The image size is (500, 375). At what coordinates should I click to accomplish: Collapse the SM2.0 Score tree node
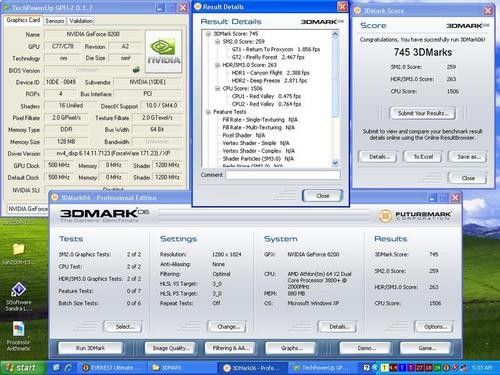point(217,42)
